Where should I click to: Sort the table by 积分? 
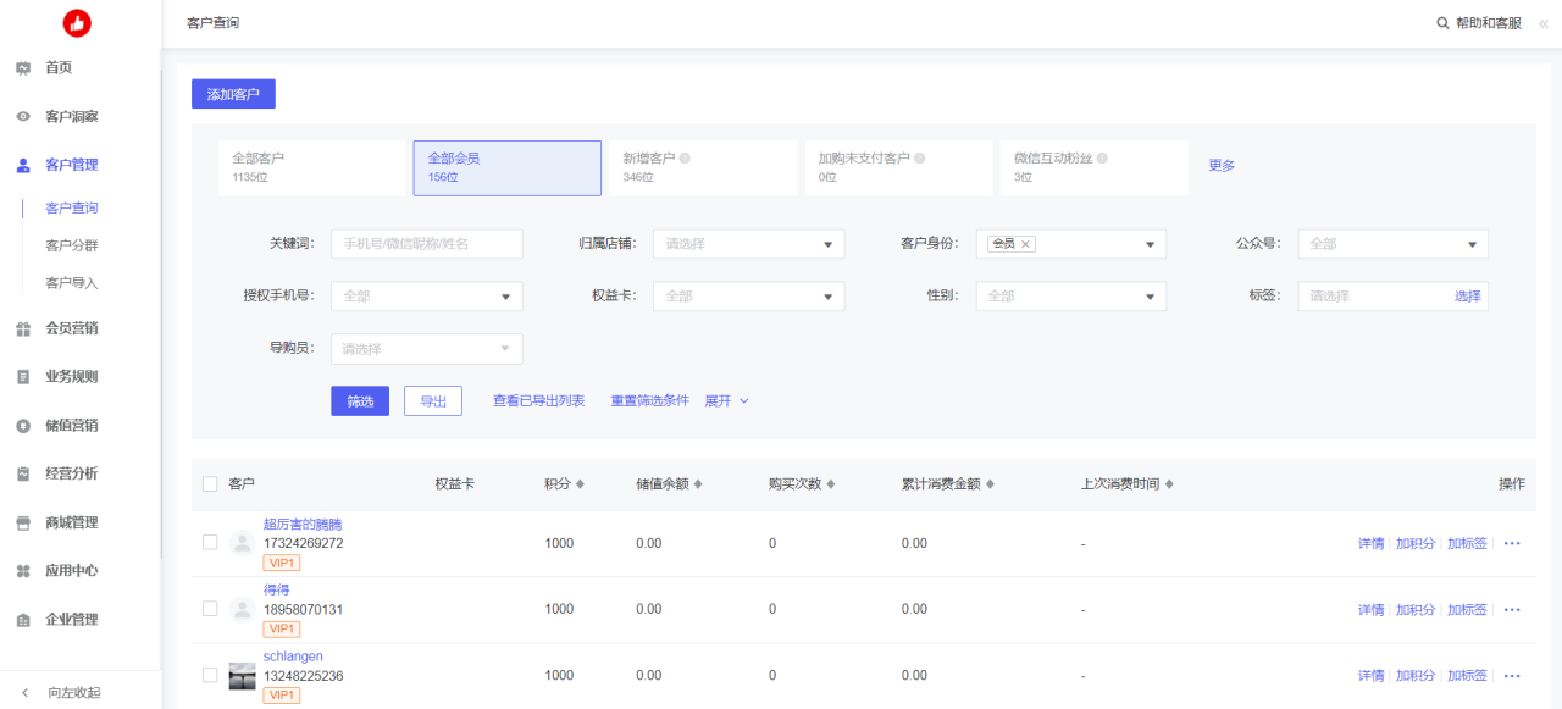pos(580,484)
